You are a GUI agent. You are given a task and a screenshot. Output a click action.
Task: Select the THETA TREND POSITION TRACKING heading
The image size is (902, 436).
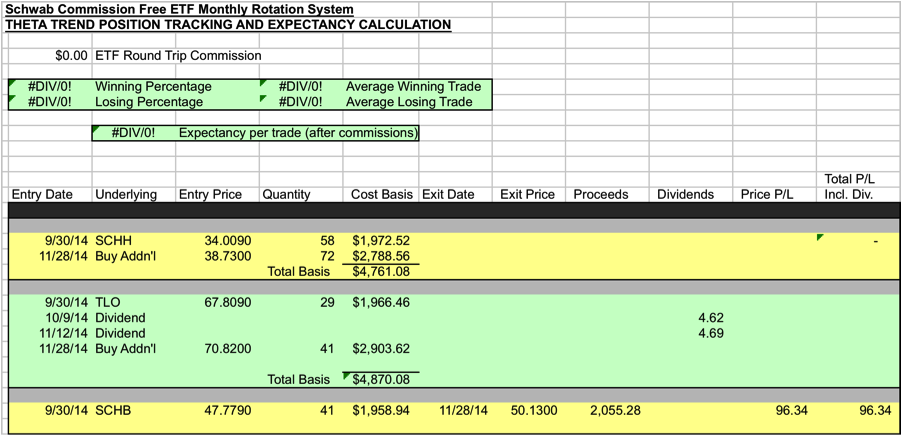click(228, 25)
